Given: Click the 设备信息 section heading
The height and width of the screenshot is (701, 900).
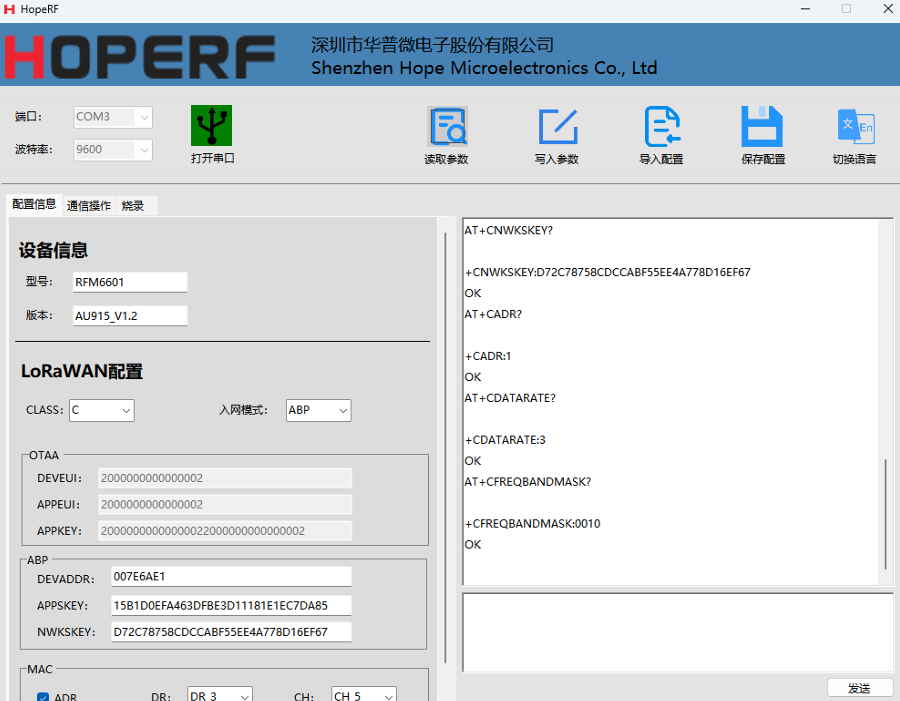Looking at the screenshot, I should [x=53, y=250].
